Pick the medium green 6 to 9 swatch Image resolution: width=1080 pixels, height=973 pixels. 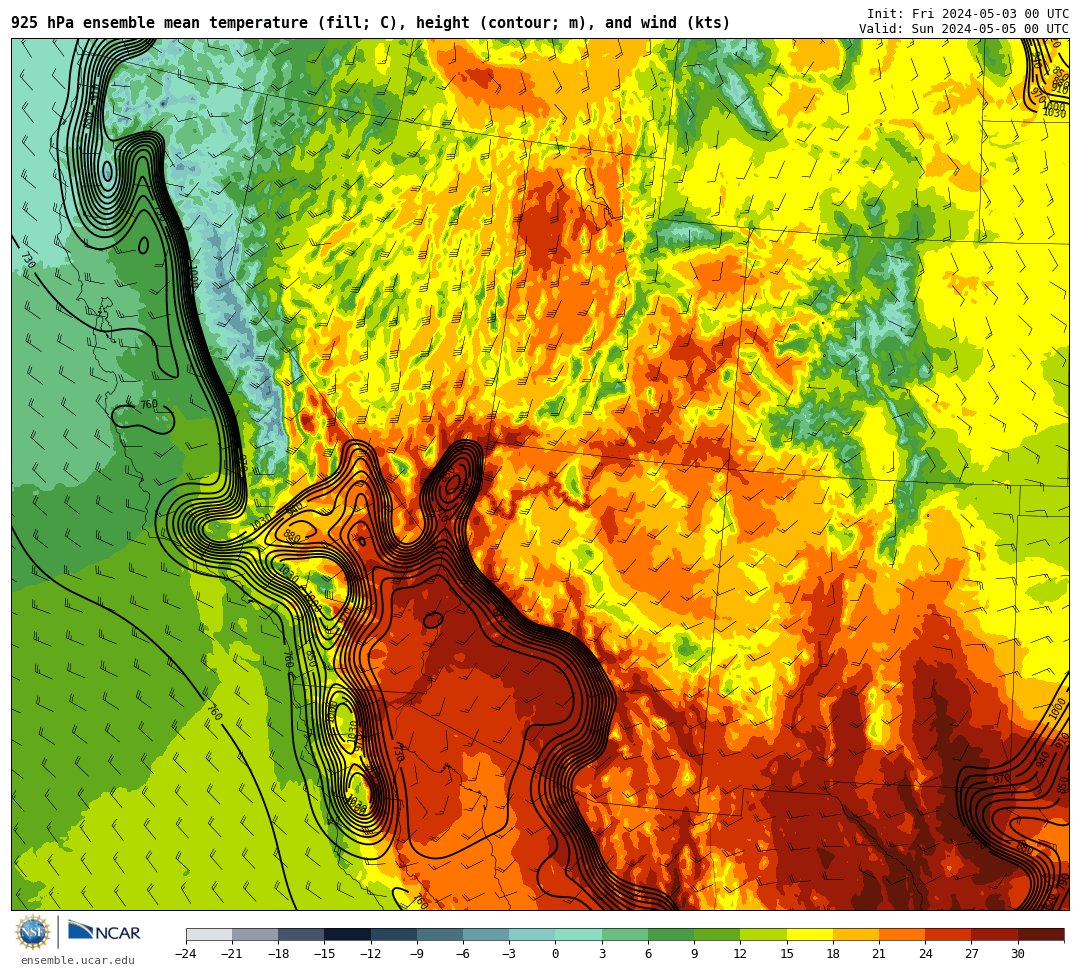point(672,934)
